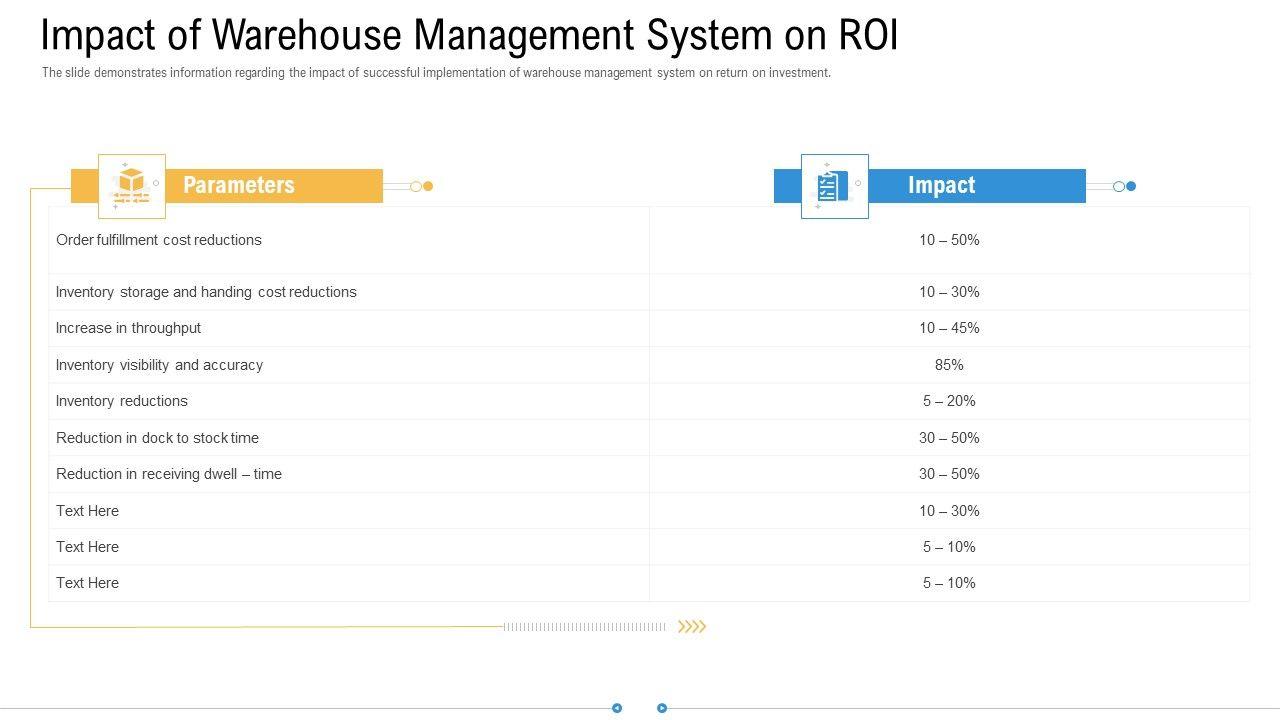Click the clipboard checklist icon beside Impact
The width and height of the screenshot is (1280, 720).
(x=834, y=186)
